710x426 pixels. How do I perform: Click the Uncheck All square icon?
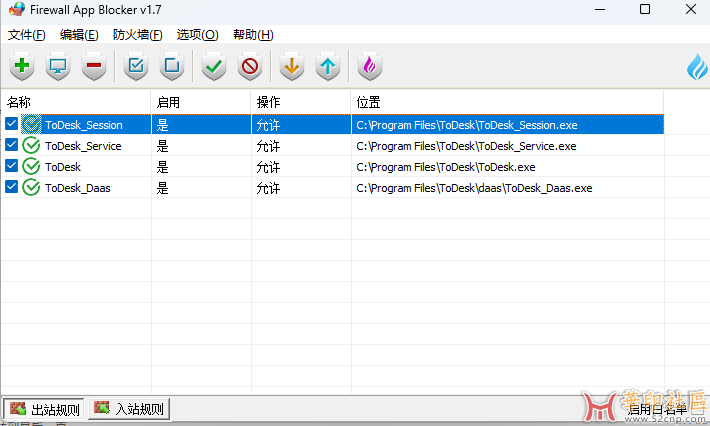[x=172, y=66]
